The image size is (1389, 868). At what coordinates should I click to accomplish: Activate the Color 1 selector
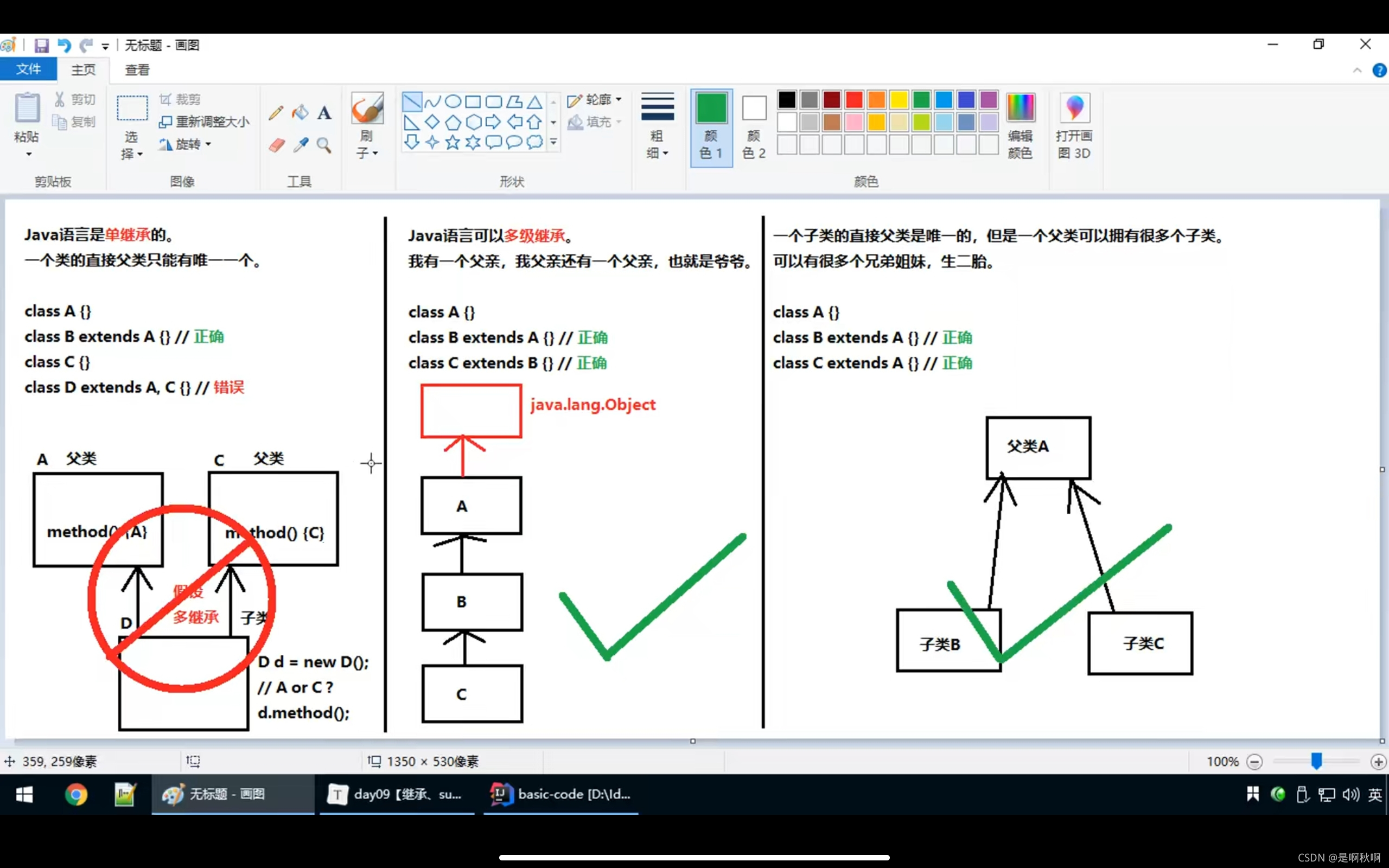pyautogui.click(x=711, y=127)
